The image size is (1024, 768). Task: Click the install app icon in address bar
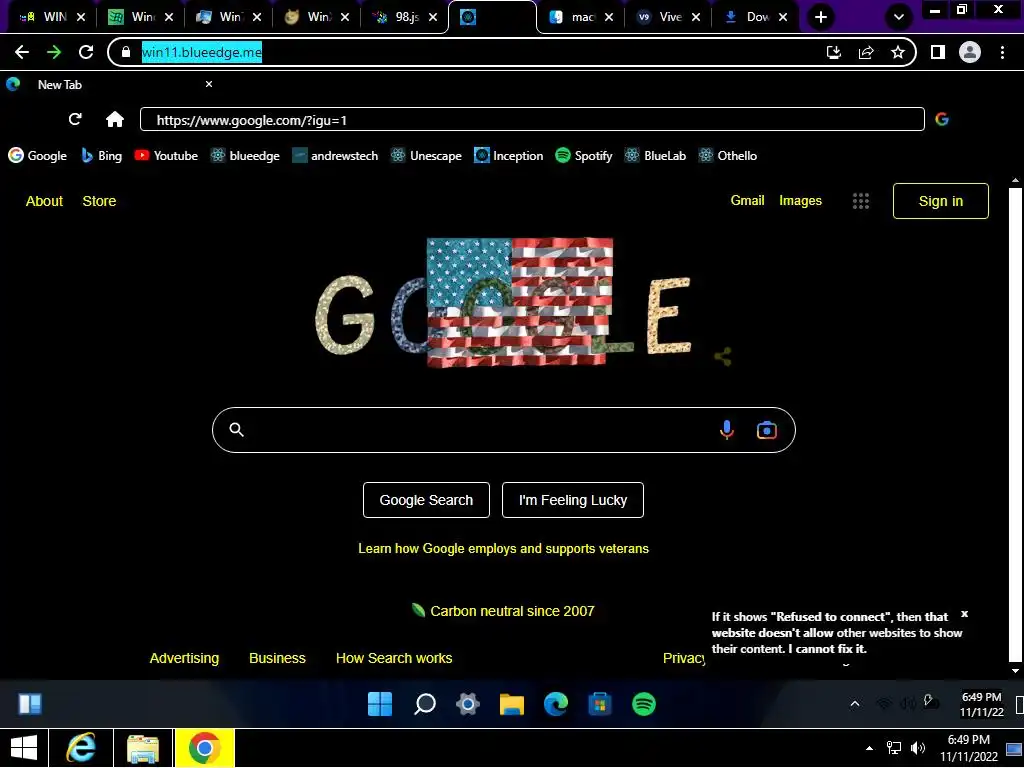[834, 52]
